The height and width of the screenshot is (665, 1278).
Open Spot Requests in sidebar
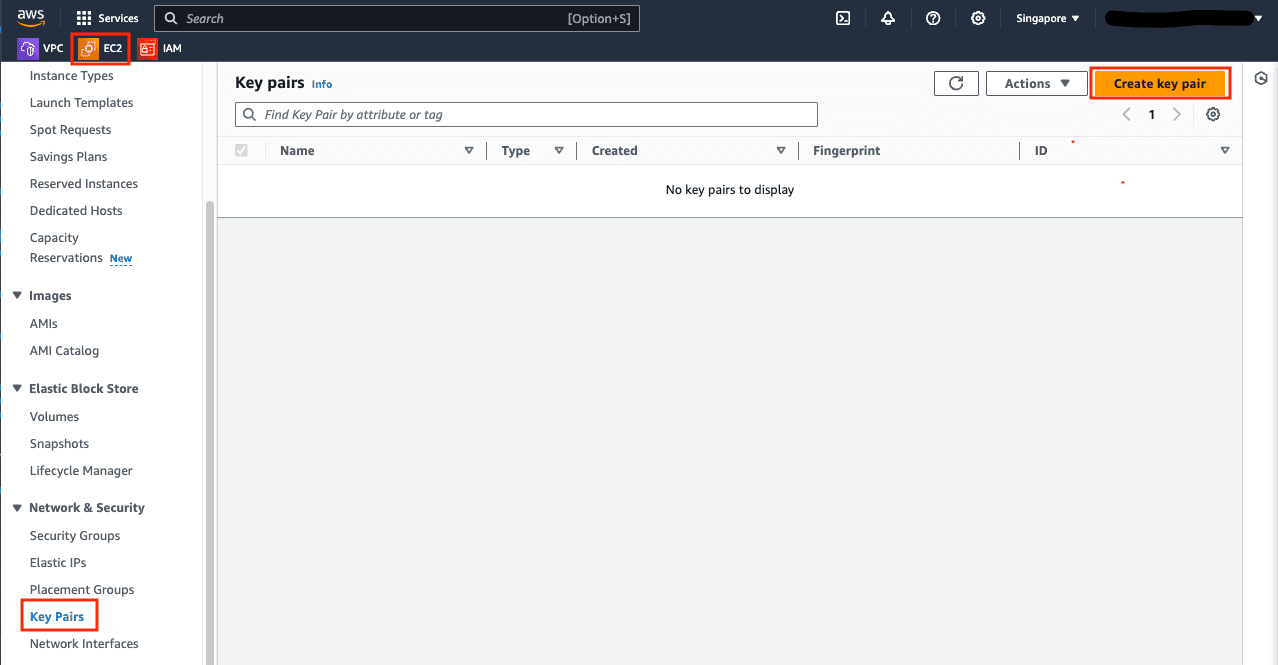71,130
